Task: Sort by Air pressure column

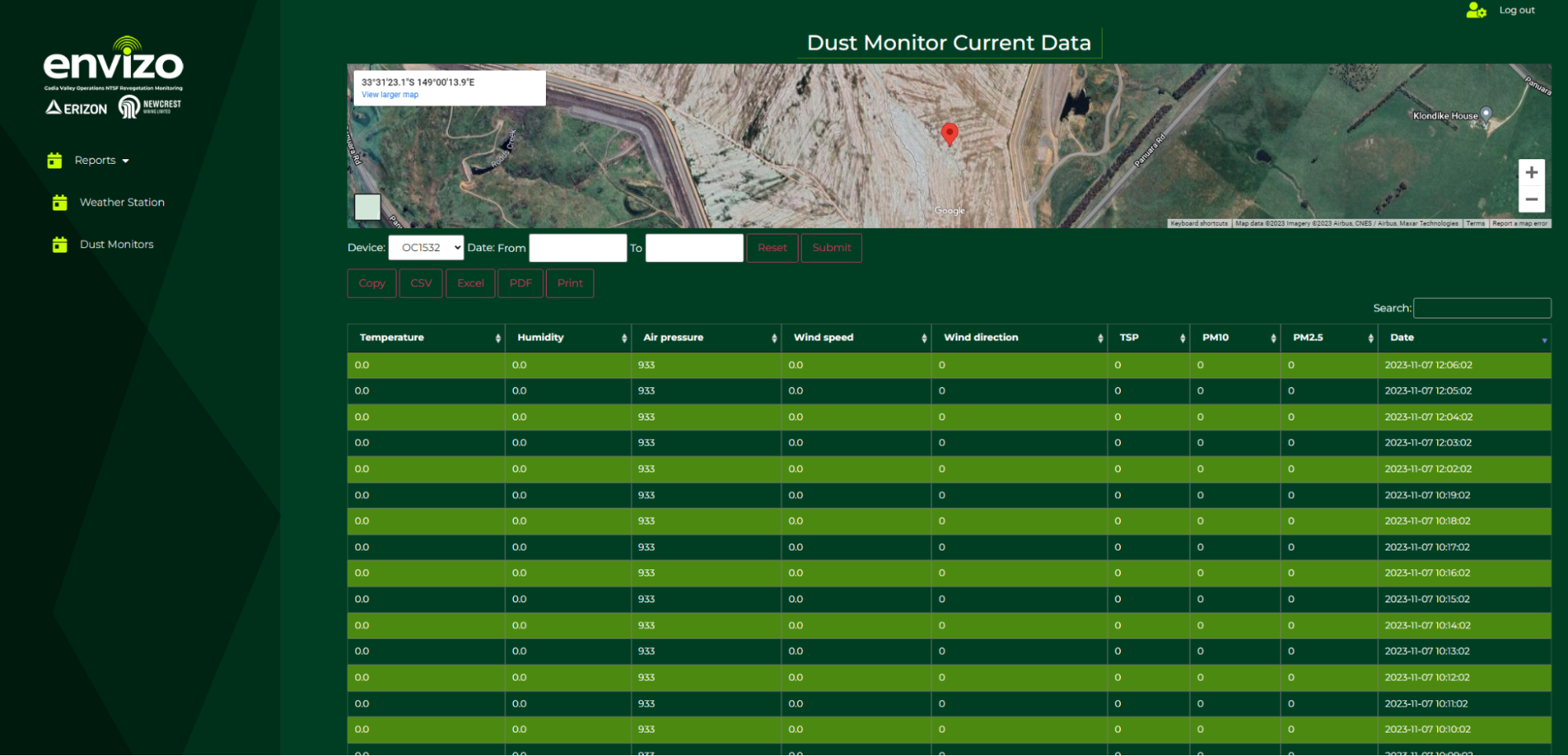Action: click(x=707, y=338)
